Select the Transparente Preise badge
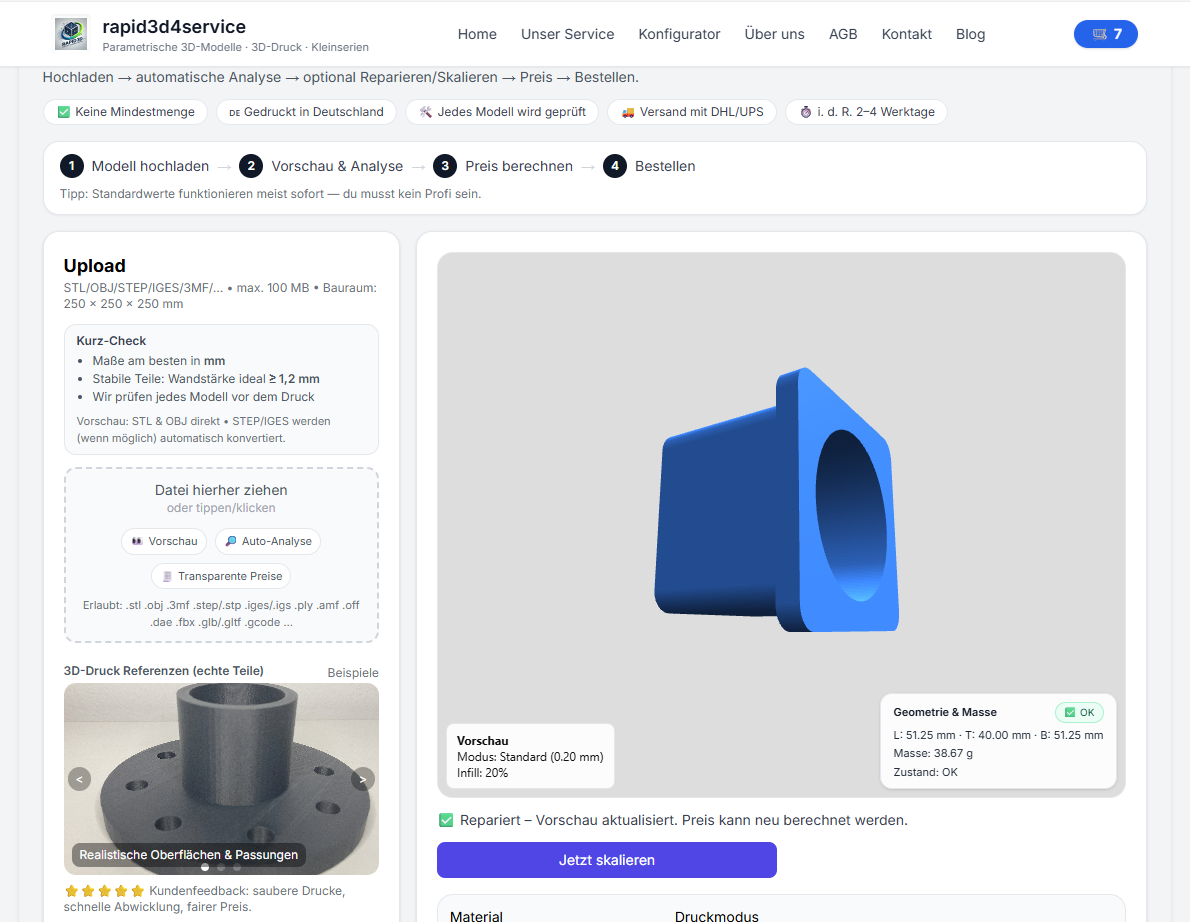 [x=221, y=576]
